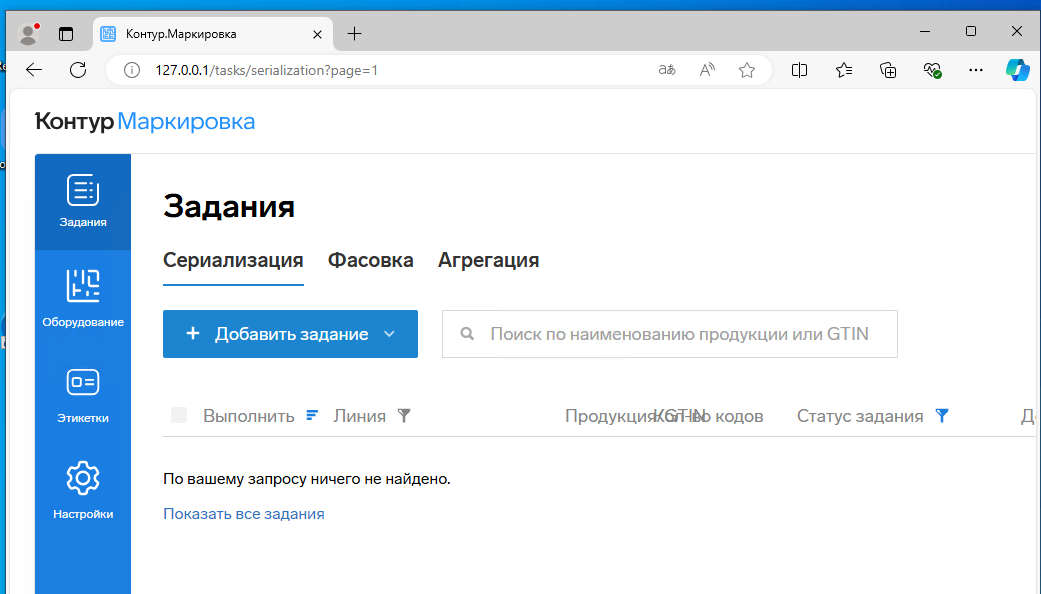Open browser Read aloud icon
Image resolution: width=1041 pixels, height=594 pixels.
707,70
